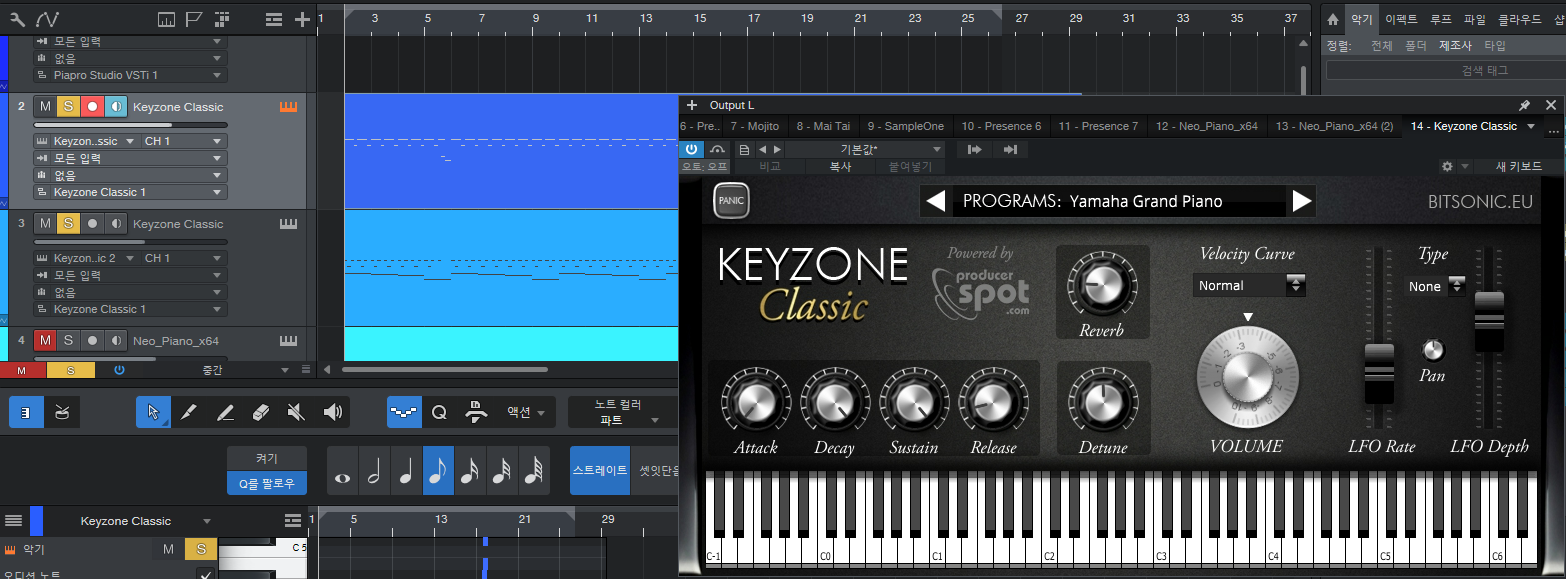Open plugin gear settings icon
Screen dimensions: 1566x579
(1447, 166)
